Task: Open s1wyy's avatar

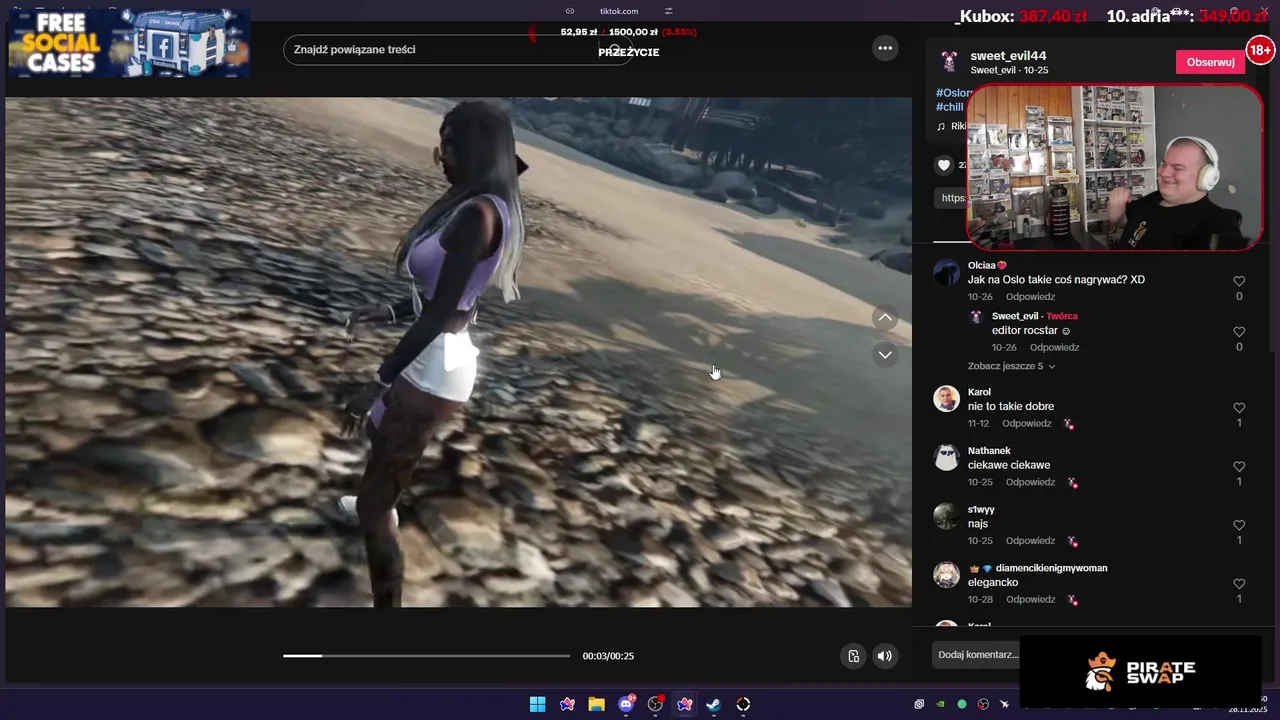Action: [x=946, y=516]
